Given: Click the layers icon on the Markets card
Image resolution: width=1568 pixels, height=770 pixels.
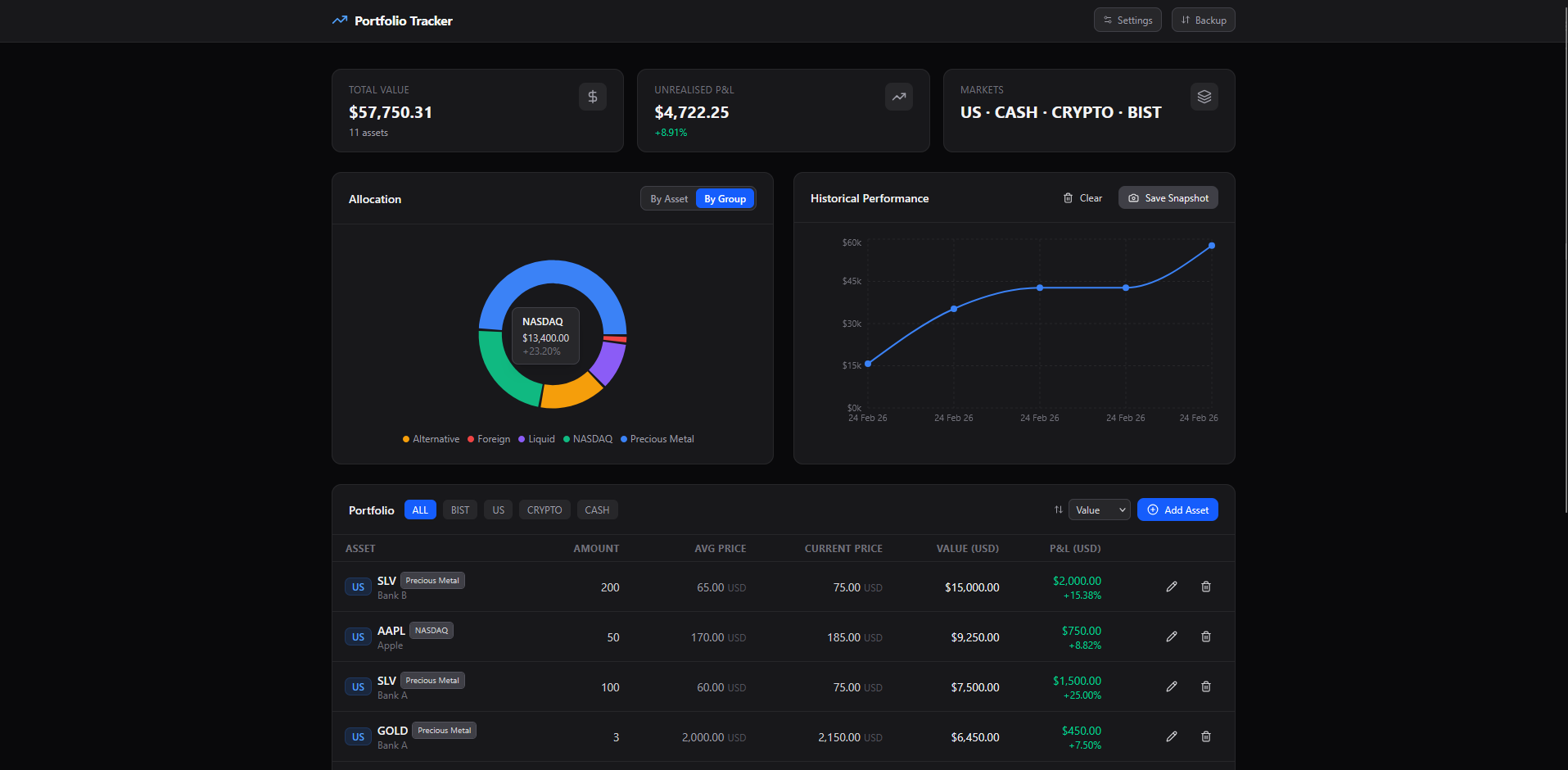Looking at the screenshot, I should pos(1204,96).
